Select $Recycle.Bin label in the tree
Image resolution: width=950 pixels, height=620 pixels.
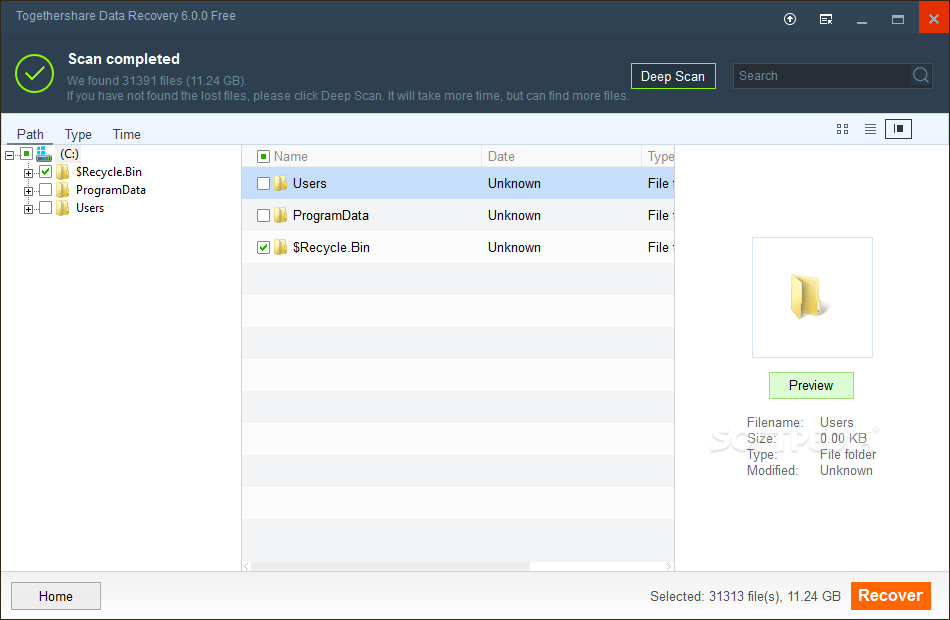(x=109, y=172)
